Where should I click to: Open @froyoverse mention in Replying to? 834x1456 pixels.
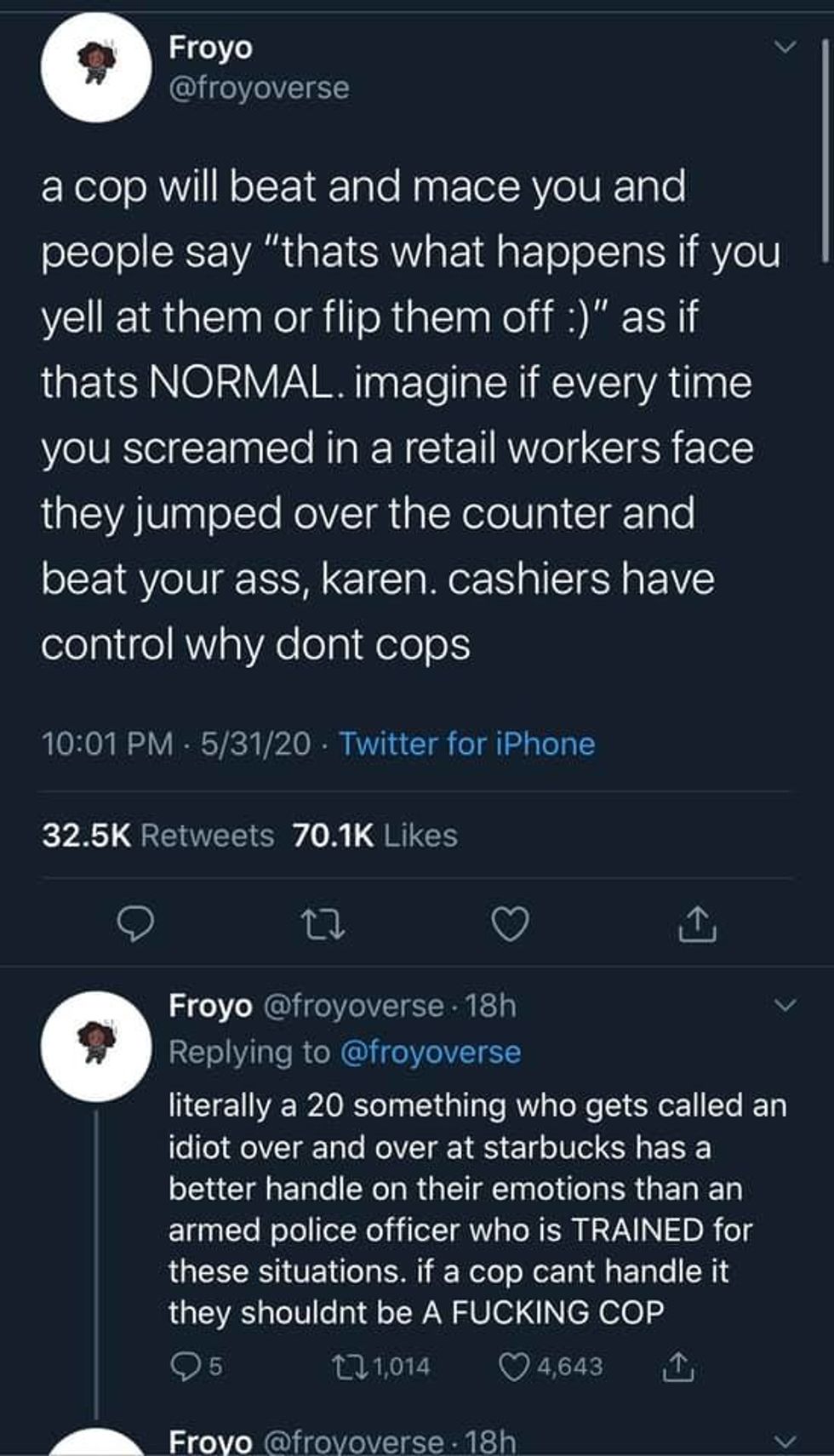point(431,1052)
